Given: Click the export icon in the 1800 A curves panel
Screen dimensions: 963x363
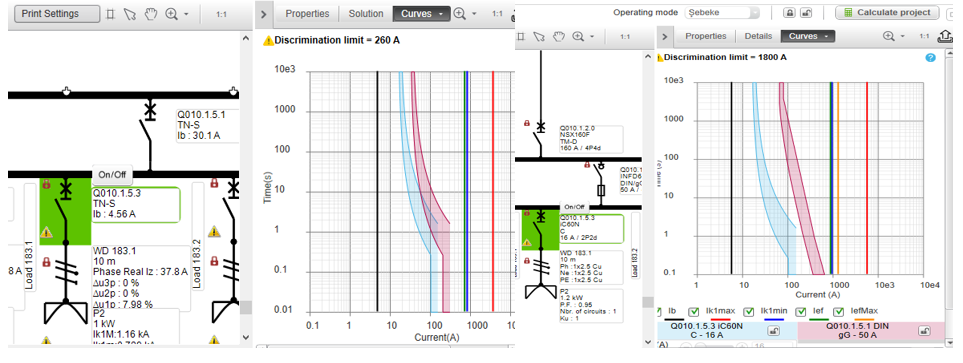Looking at the screenshot, I should coord(946,37).
